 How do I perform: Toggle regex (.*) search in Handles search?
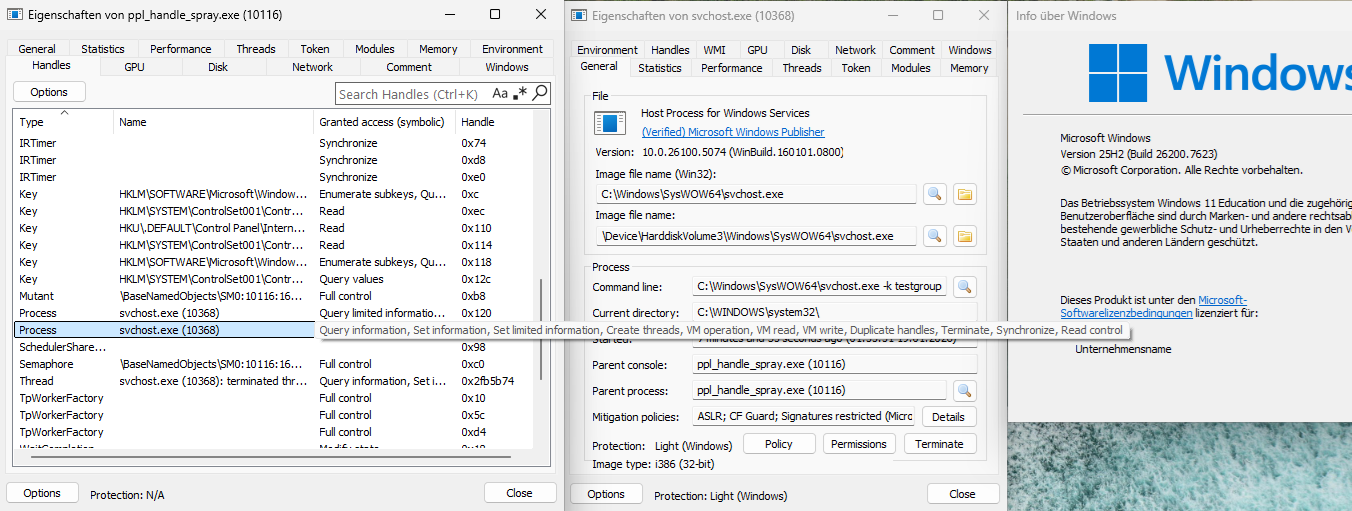[520, 93]
